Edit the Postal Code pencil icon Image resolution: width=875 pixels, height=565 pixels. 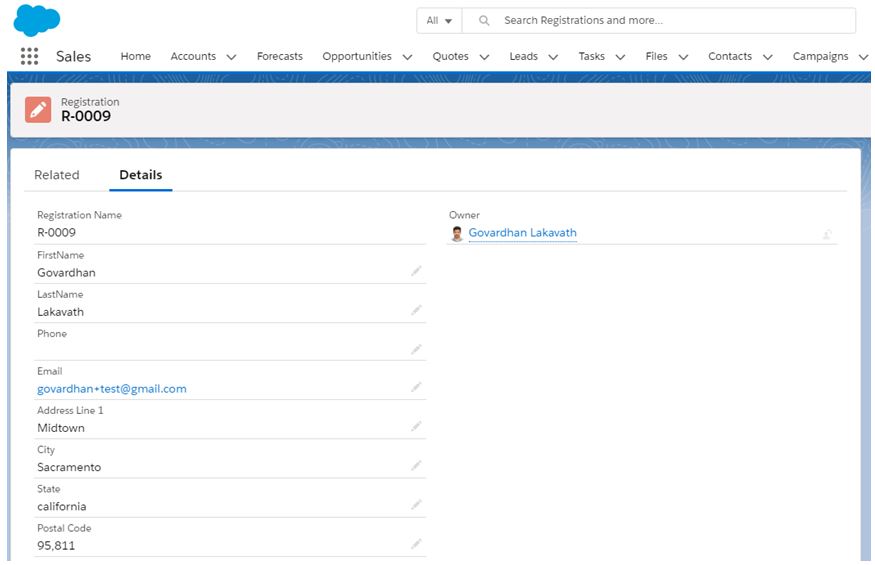click(416, 544)
